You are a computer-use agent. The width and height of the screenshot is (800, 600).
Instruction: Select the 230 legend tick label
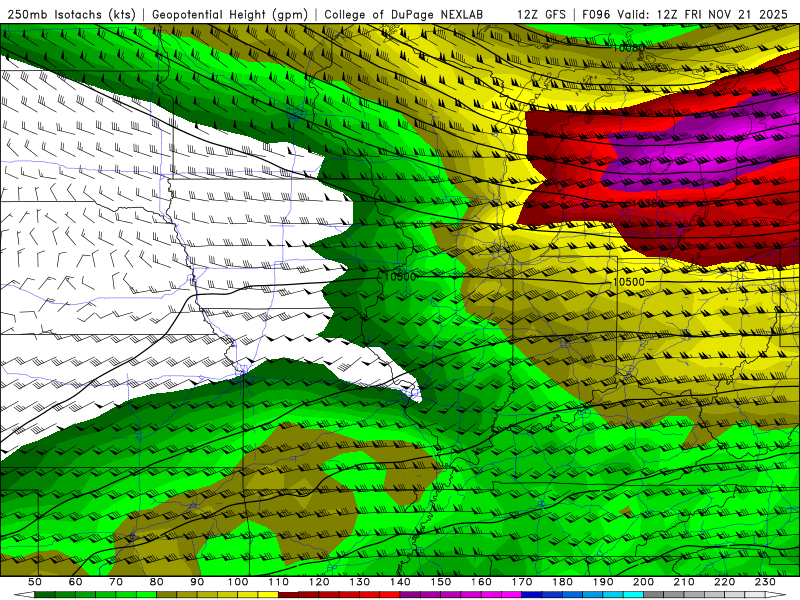coord(765,582)
